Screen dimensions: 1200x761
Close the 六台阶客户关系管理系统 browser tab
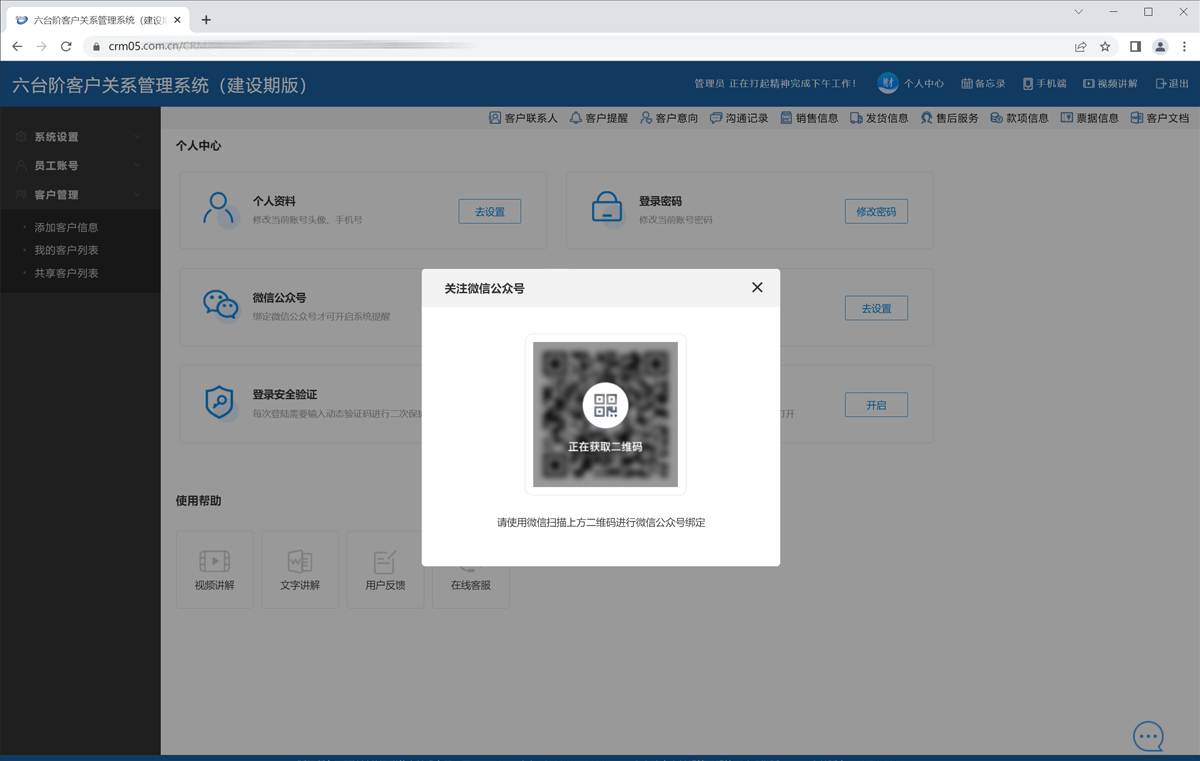(x=177, y=20)
